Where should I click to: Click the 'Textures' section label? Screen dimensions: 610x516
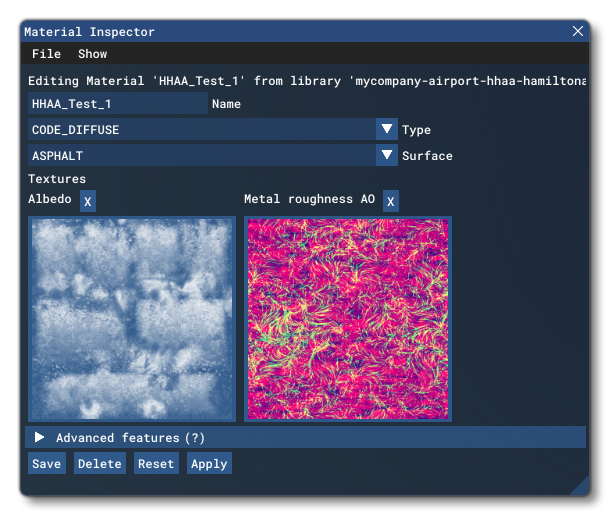click(57, 179)
